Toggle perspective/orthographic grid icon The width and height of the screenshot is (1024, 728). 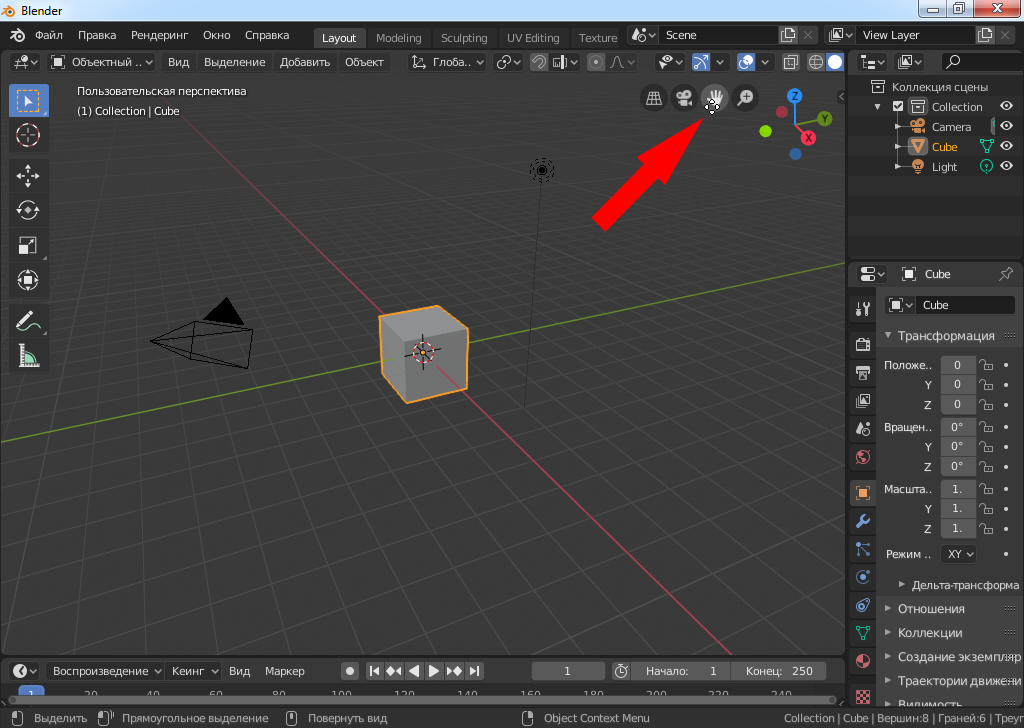click(653, 98)
